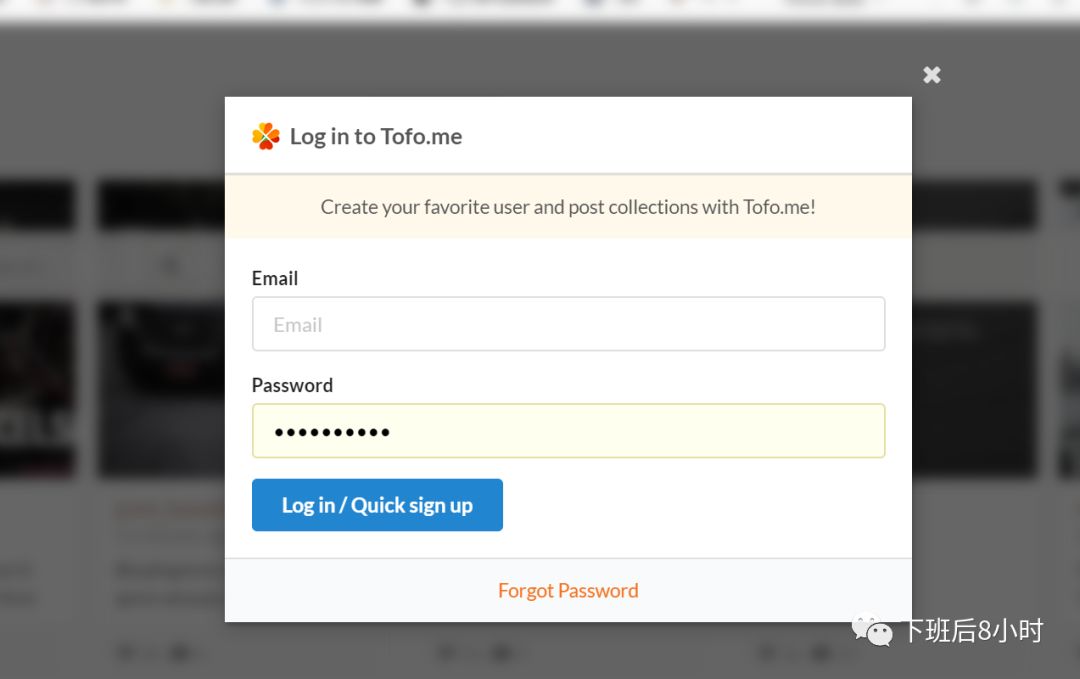Click into the filled Password field
Image resolution: width=1080 pixels, height=679 pixels.
pyautogui.click(x=568, y=431)
